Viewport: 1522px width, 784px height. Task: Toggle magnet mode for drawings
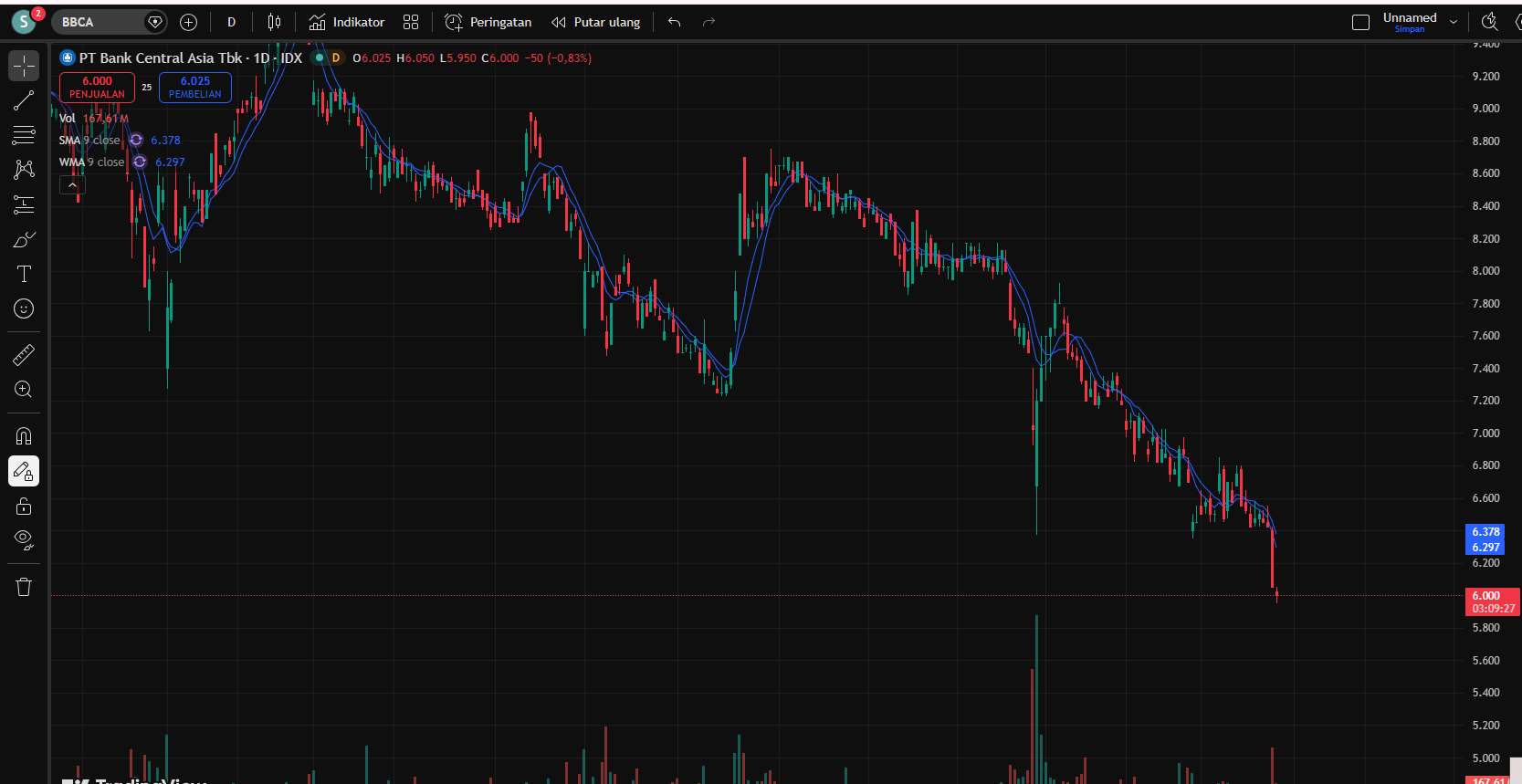(24, 435)
